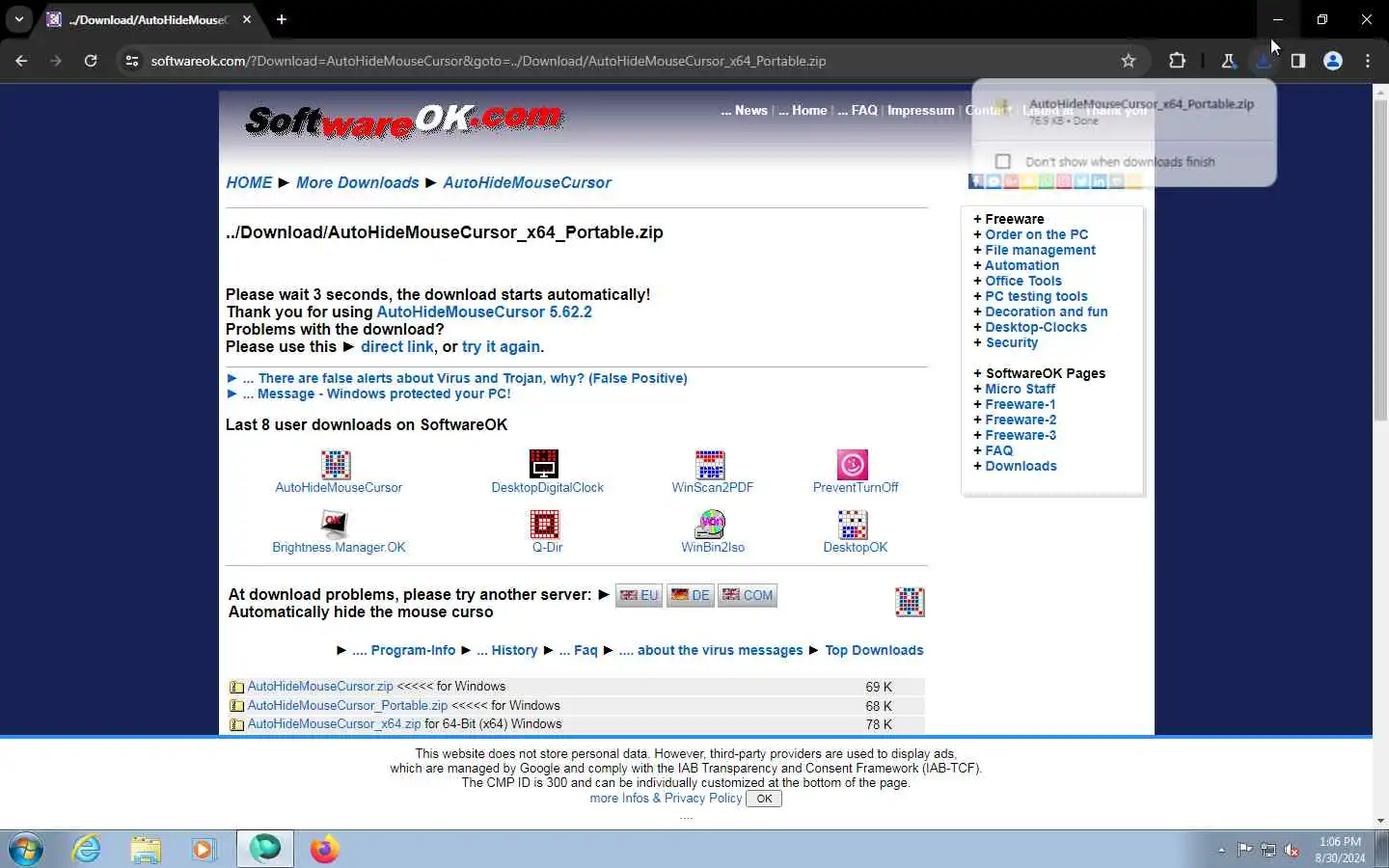1389x868 pixels.
Task: Check 'Don't show when downloads finish'
Action: click(x=1003, y=161)
